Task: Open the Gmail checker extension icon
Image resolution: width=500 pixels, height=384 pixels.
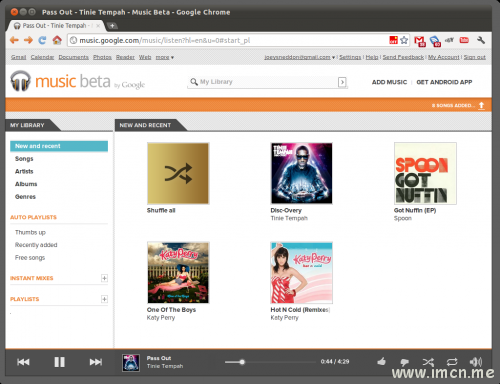Action: click(420, 41)
